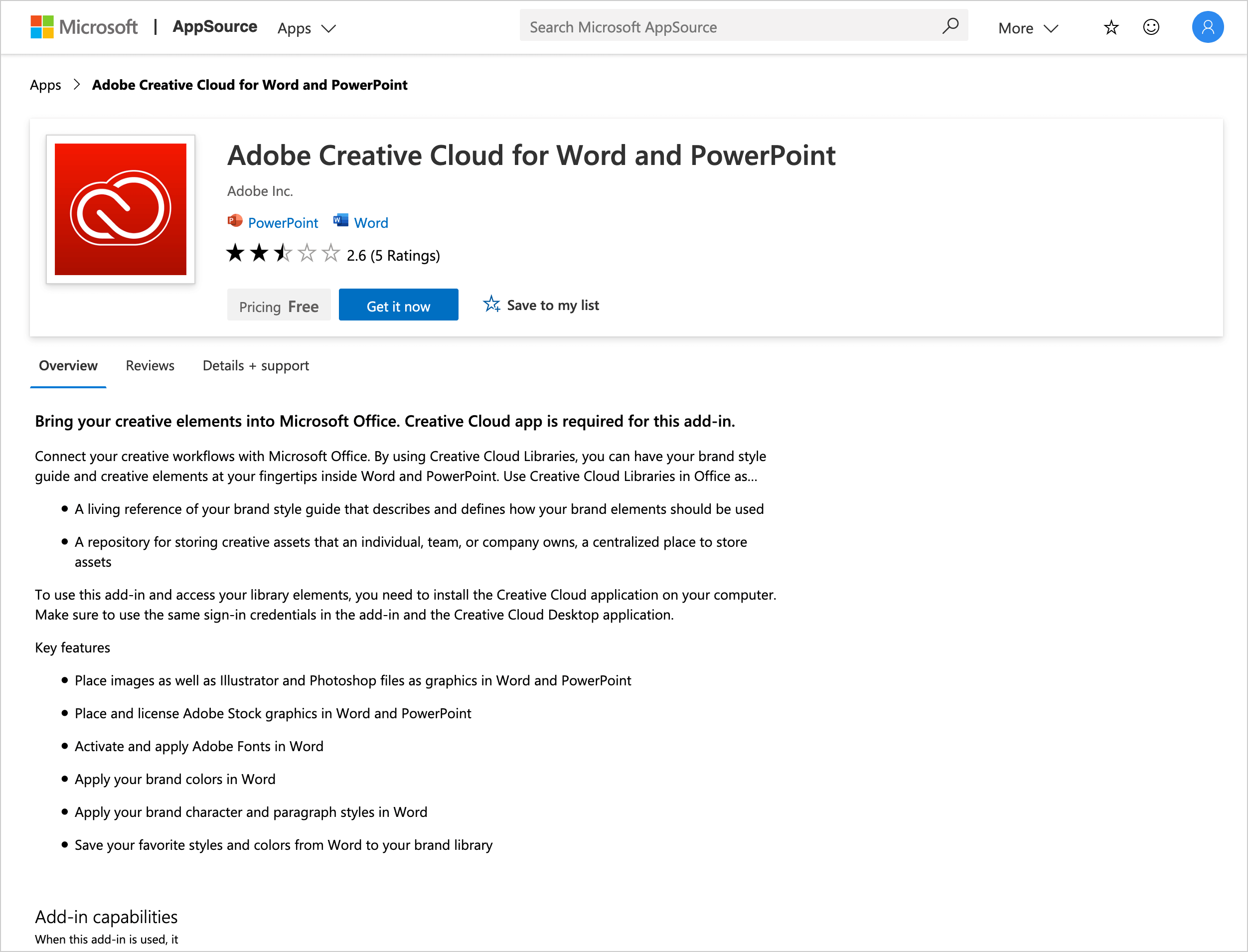Screen dimensions: 1248x952
Task: Expand the More dropdown menu
Action: click(x=1028, y=28)
